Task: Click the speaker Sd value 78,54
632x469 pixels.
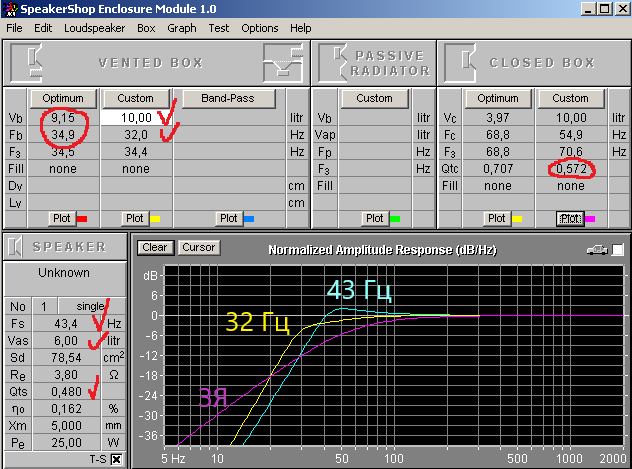Action: (66, 358)
